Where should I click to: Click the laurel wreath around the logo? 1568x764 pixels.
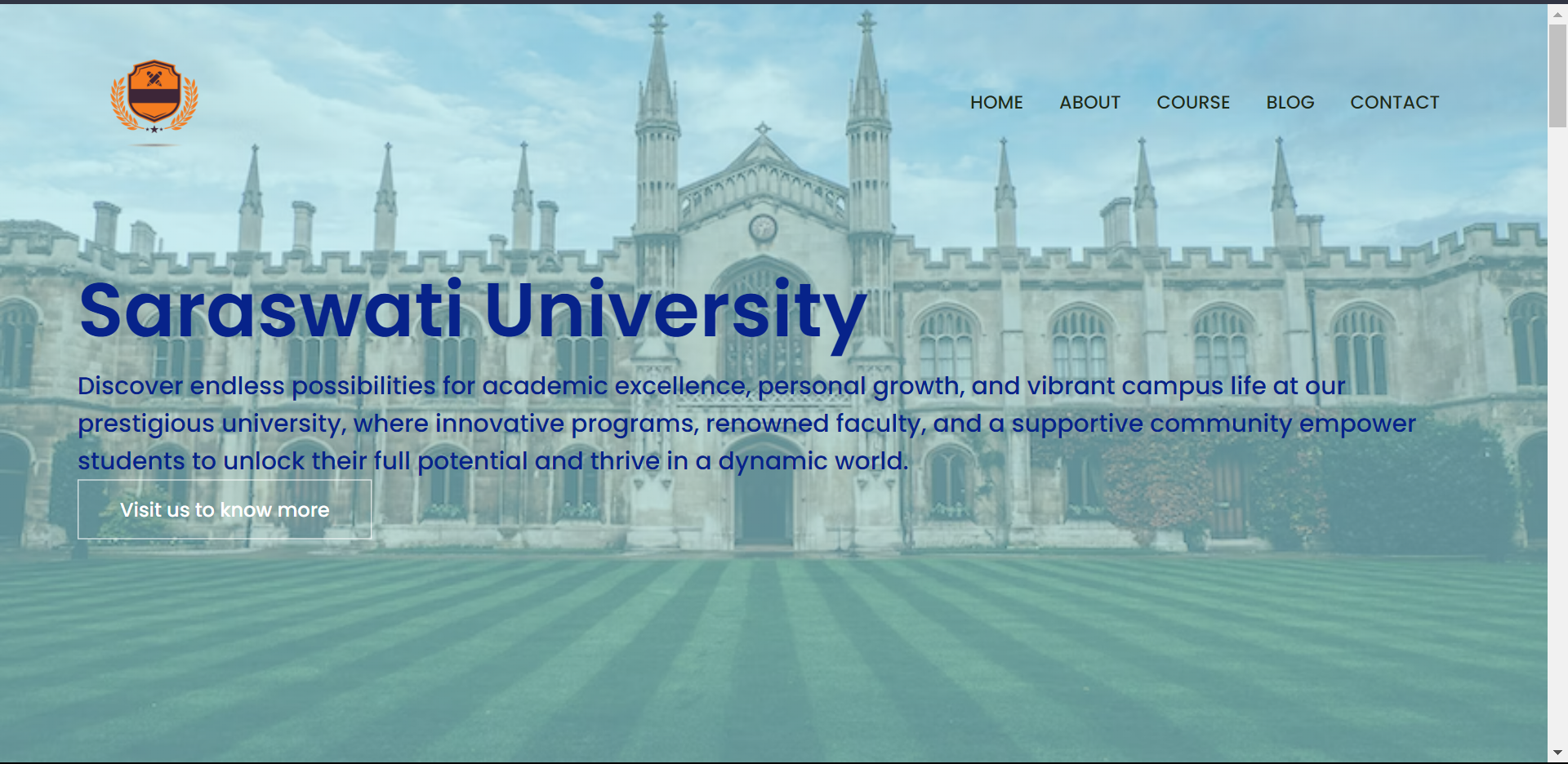[119, 98]
